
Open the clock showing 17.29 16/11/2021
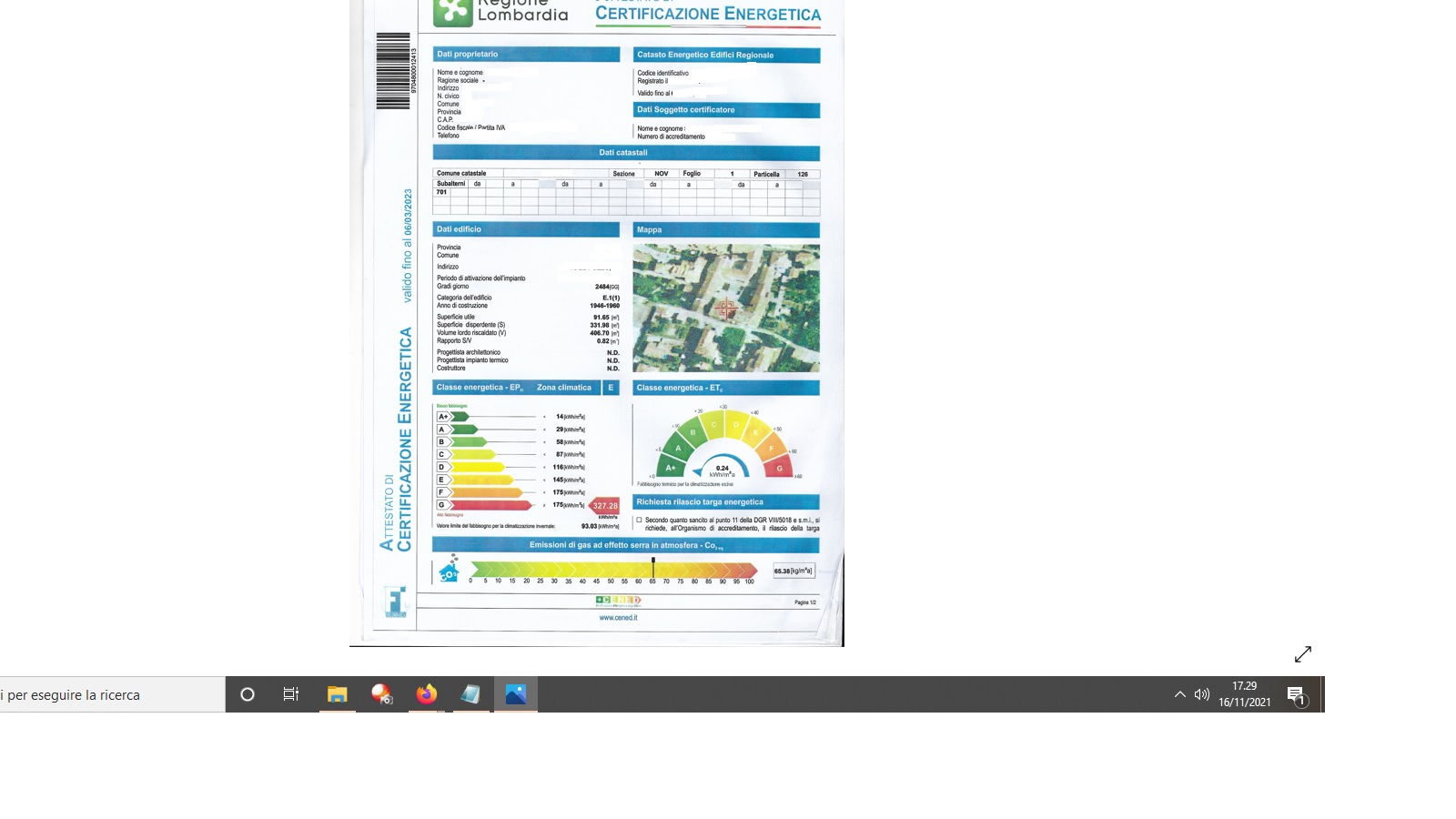pyautogui.click(x=1245, y=694)
